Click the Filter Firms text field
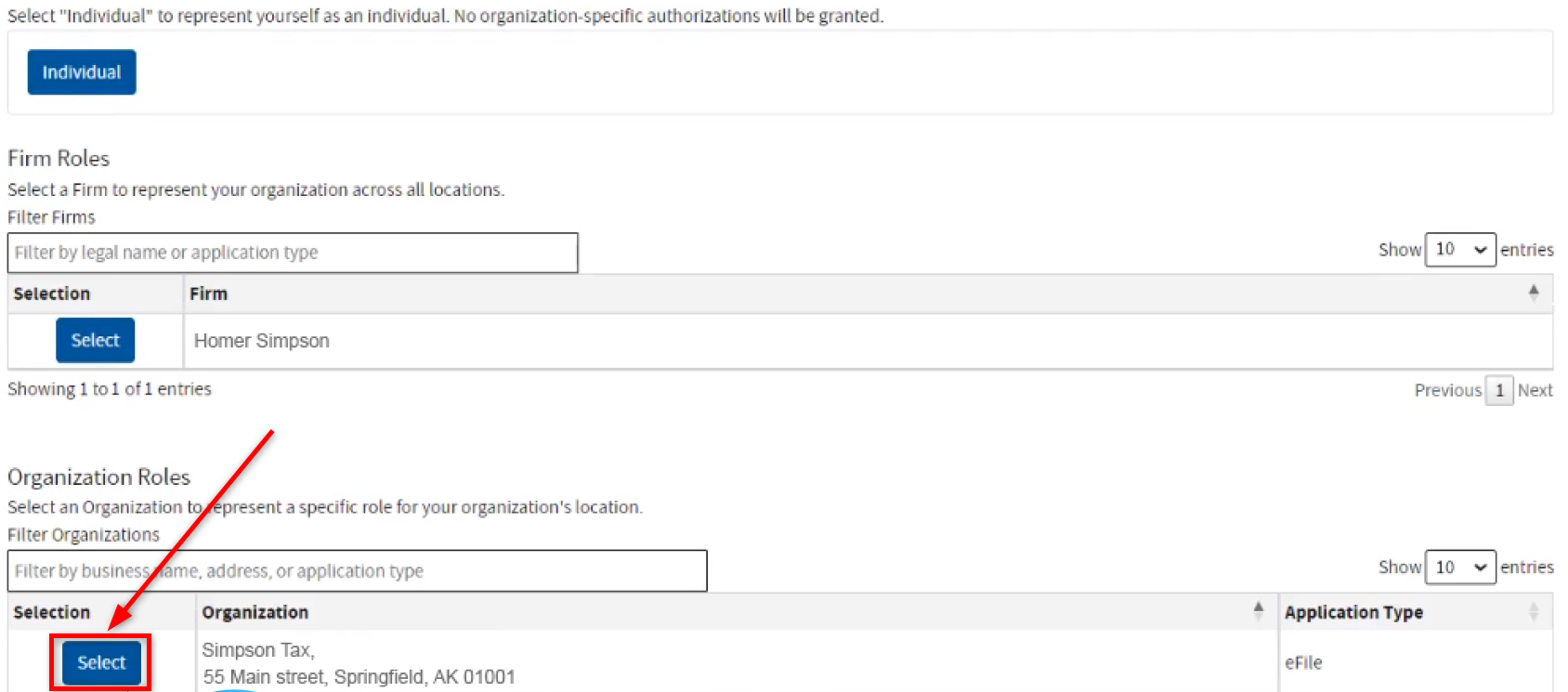 click(293, 253)
